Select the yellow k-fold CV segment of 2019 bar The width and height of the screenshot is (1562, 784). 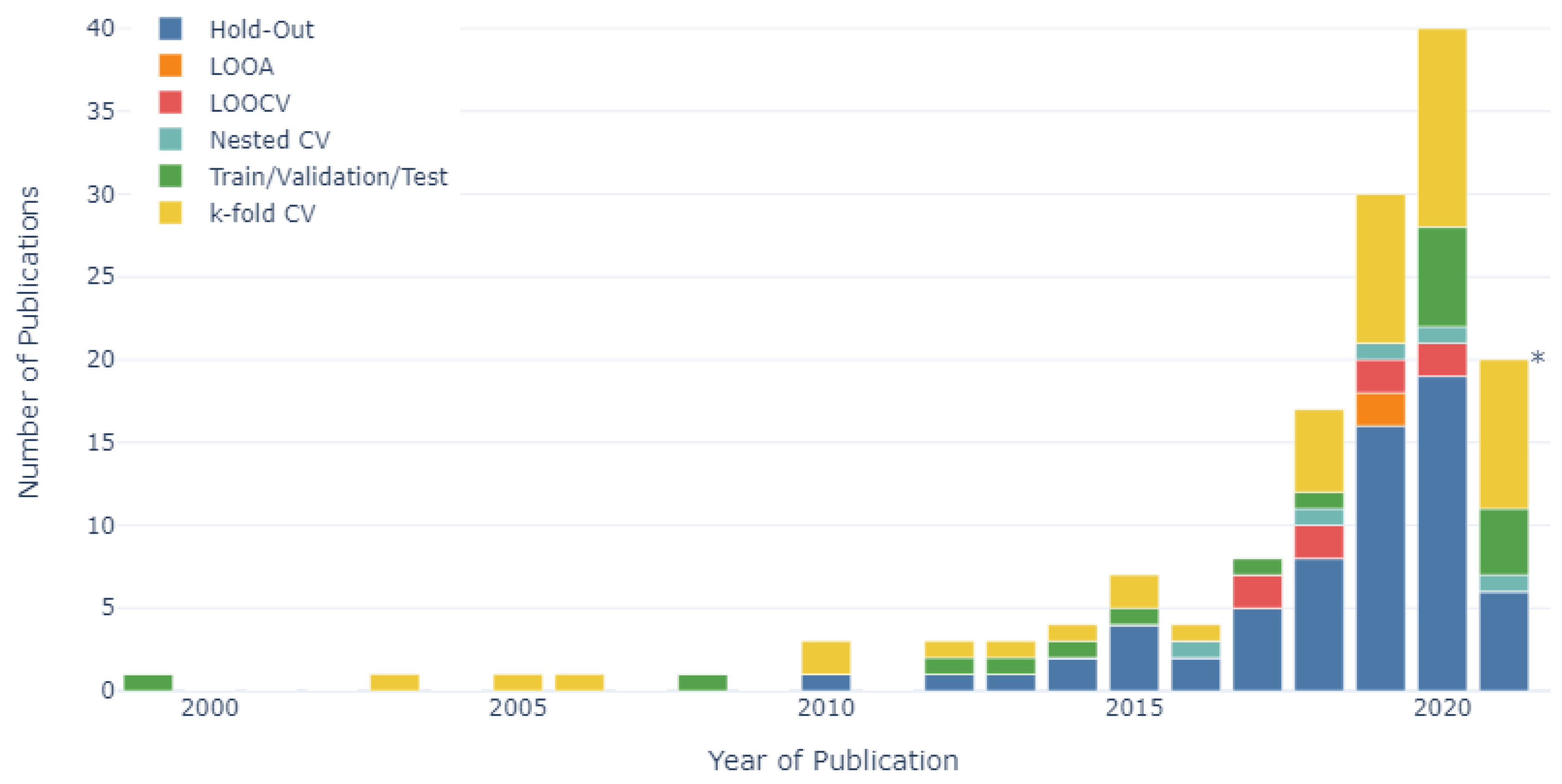(1381, 269)
